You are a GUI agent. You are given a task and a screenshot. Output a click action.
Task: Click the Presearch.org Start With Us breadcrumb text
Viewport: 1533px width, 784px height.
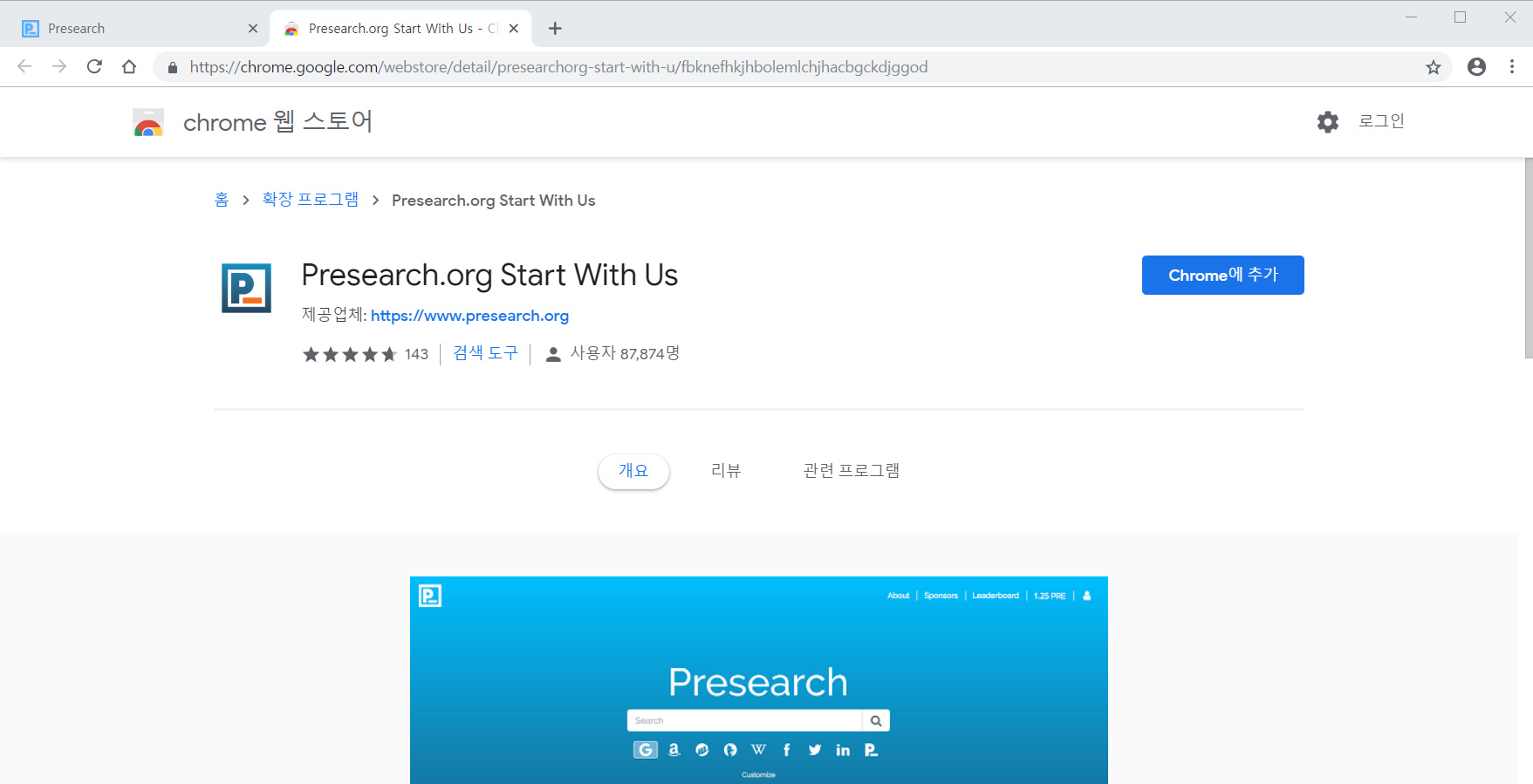click(x=494, y=201)
